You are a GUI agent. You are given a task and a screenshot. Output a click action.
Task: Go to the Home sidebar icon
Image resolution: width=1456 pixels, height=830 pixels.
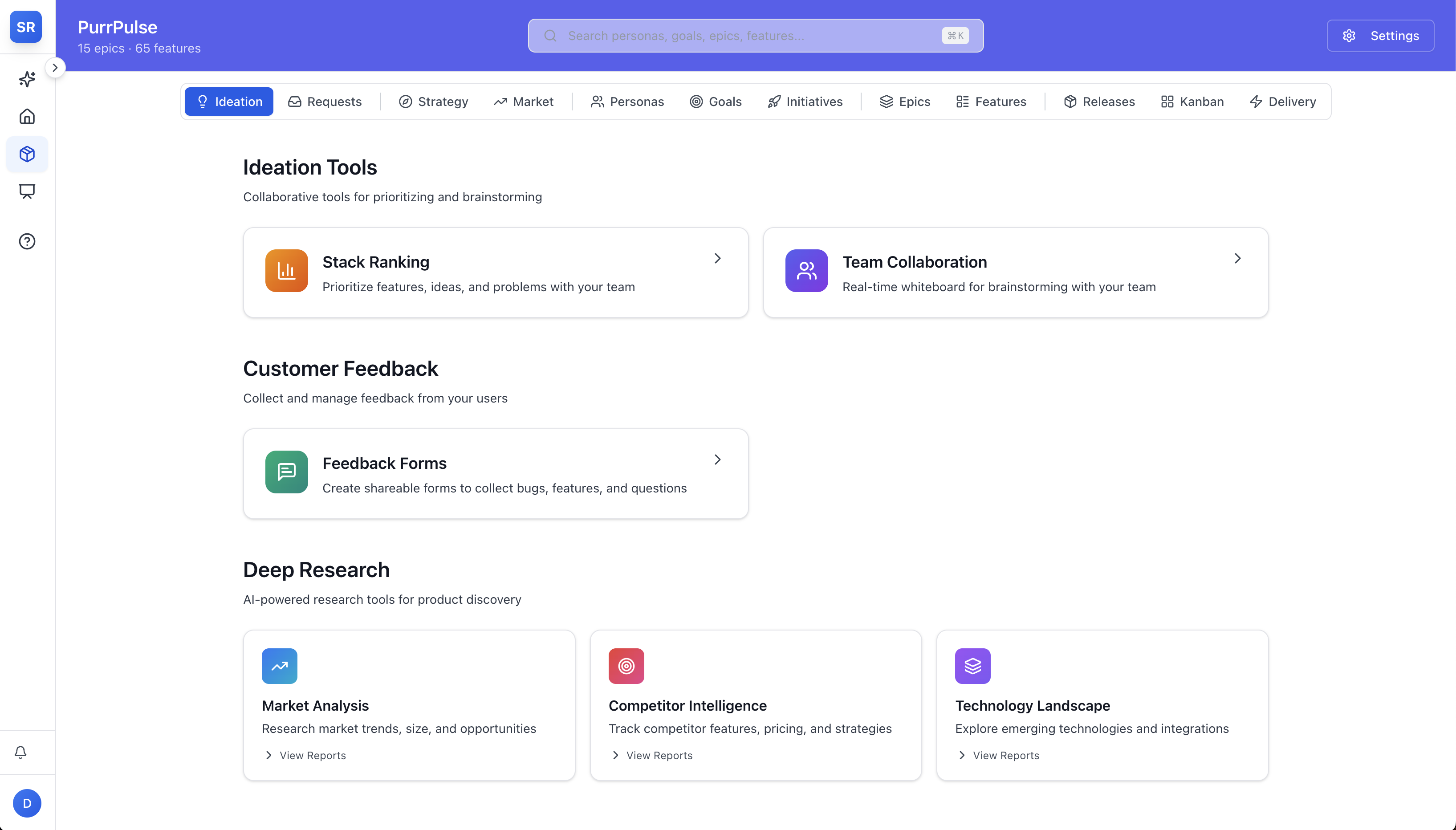pyautogui.click(x=27, y=116)
